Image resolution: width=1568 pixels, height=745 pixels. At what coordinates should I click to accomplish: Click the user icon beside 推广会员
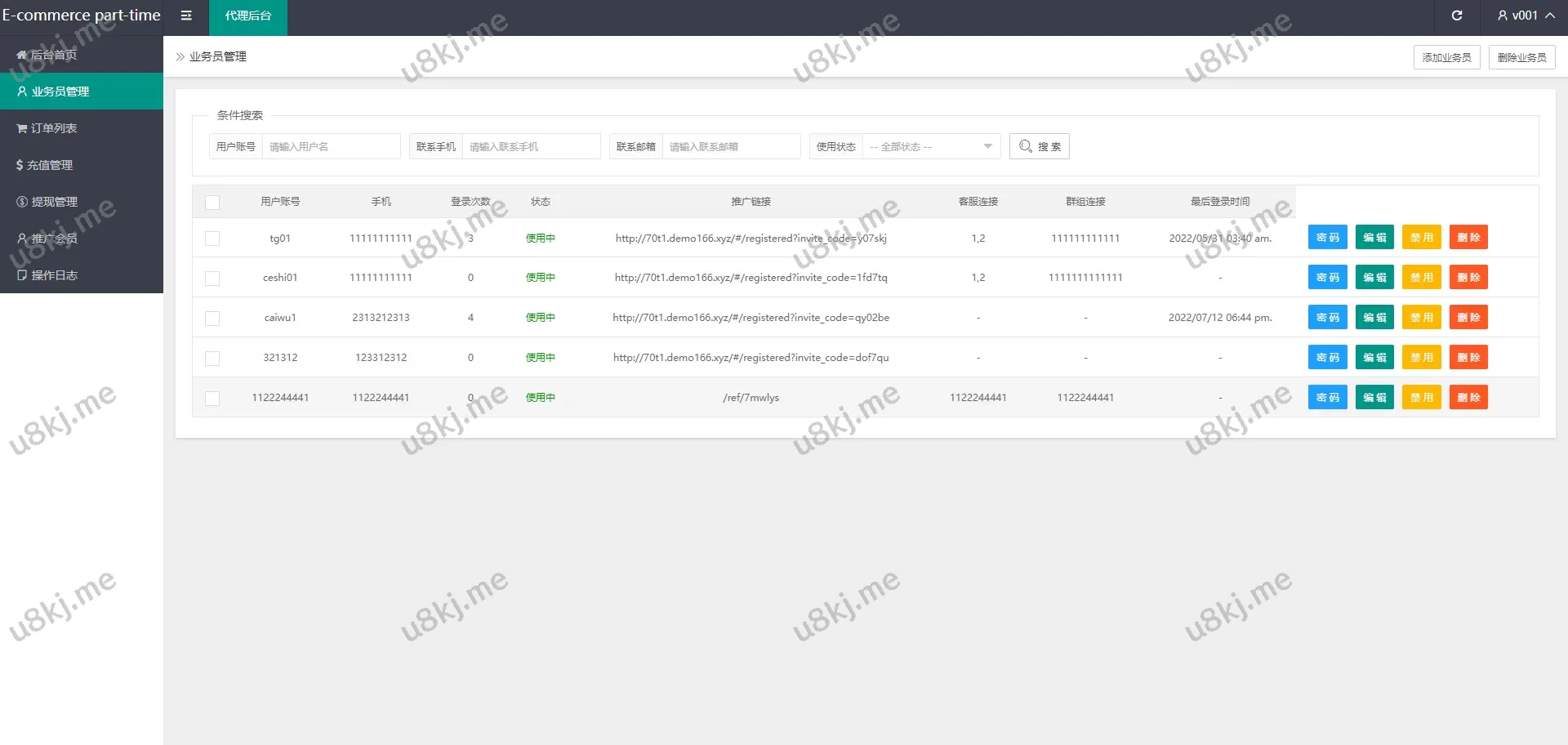(x=22, y=239)
